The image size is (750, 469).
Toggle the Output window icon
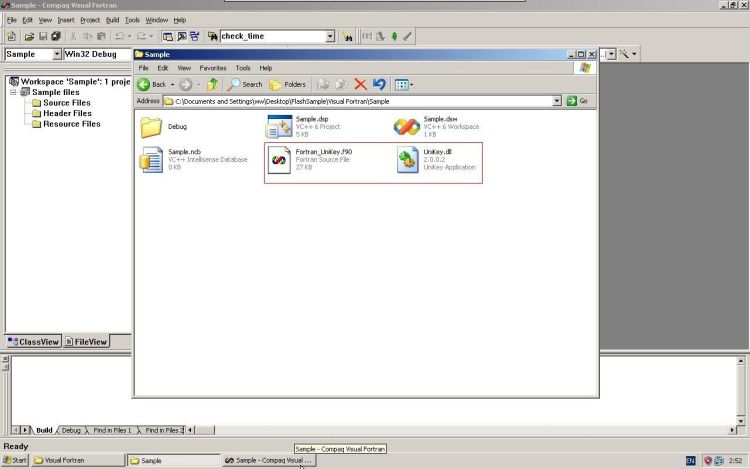pyautogui.click(x=182, y=36)
